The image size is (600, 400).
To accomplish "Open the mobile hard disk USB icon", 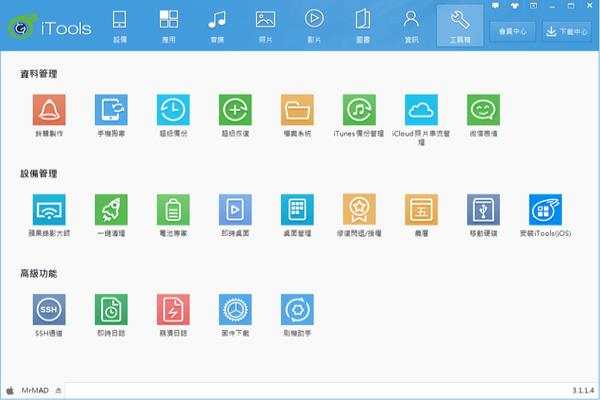I will (483, 210).
